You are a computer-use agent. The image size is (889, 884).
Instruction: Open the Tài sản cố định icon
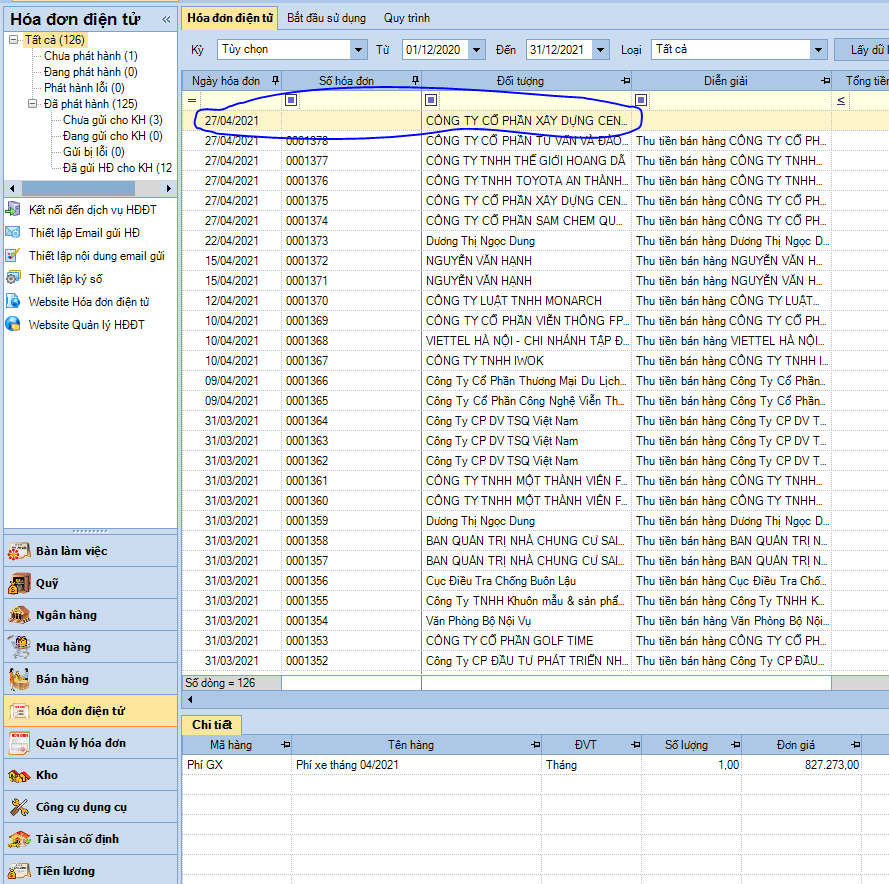pos(19,839)
